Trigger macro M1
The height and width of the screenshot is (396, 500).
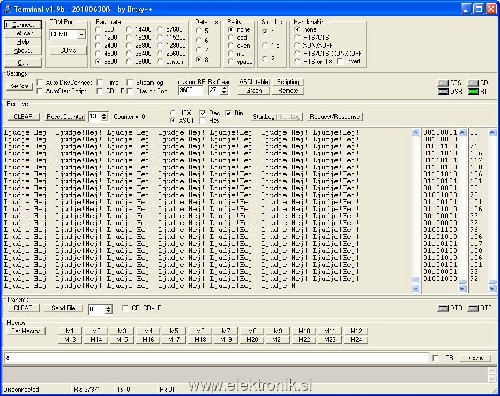pos(69,331)
